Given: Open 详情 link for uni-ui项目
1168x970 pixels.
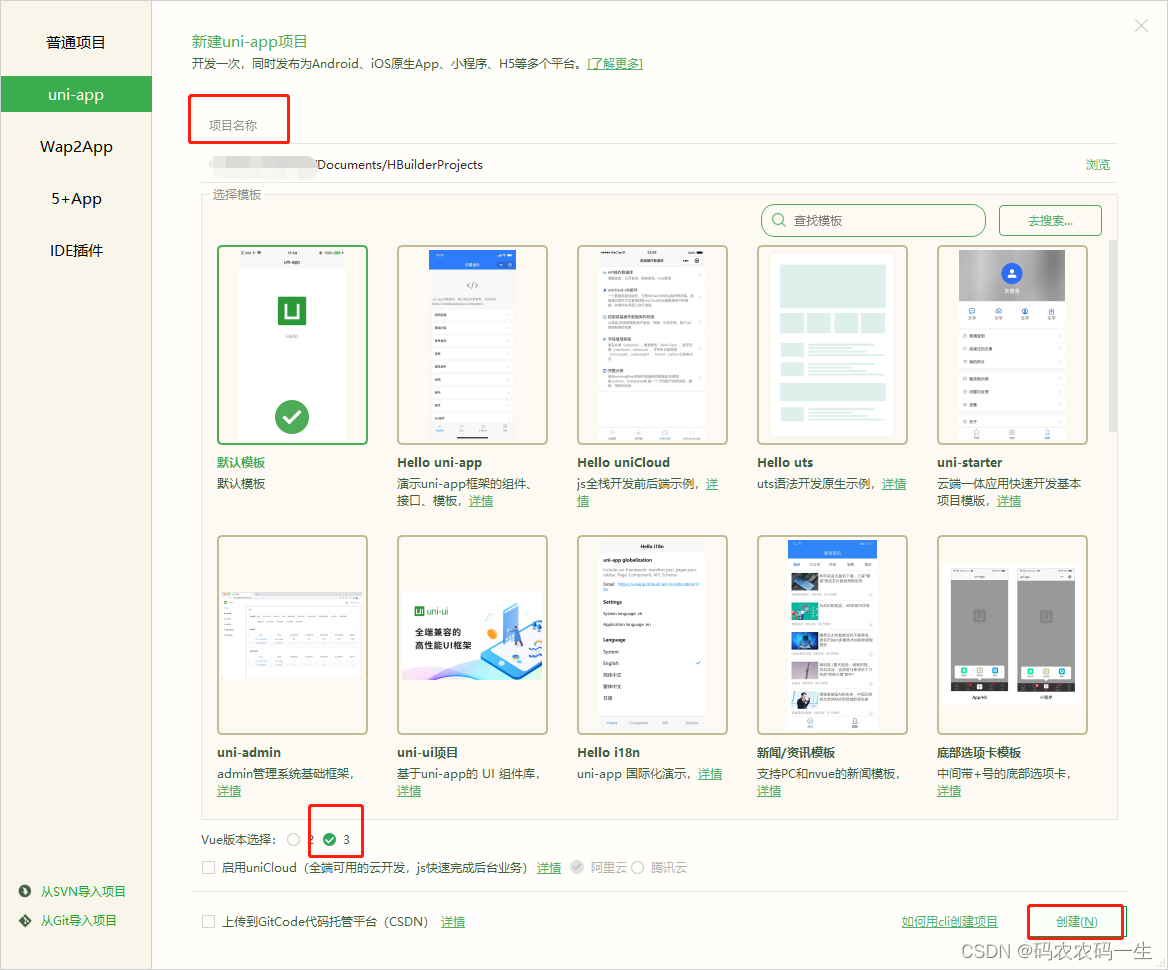Looking at the screenshot, I should pyautogui.click(x=409, y=790).
